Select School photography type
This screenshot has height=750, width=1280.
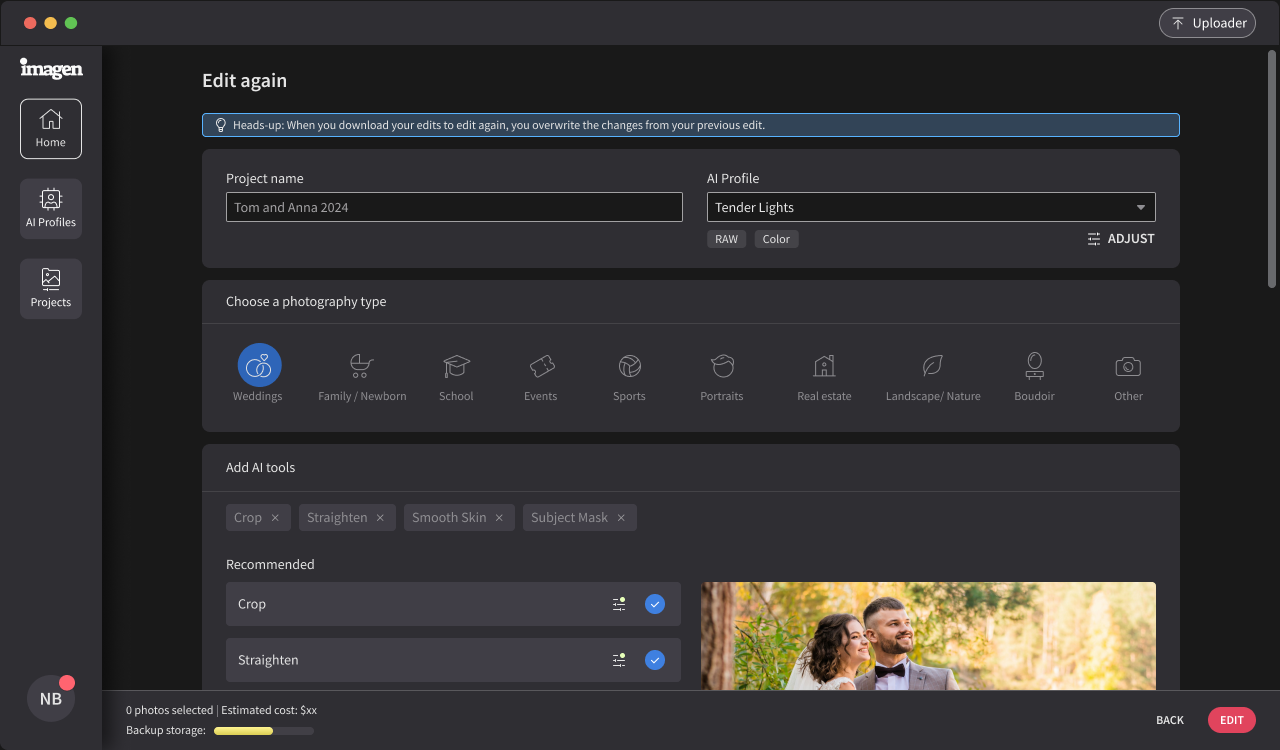point(456,376)
